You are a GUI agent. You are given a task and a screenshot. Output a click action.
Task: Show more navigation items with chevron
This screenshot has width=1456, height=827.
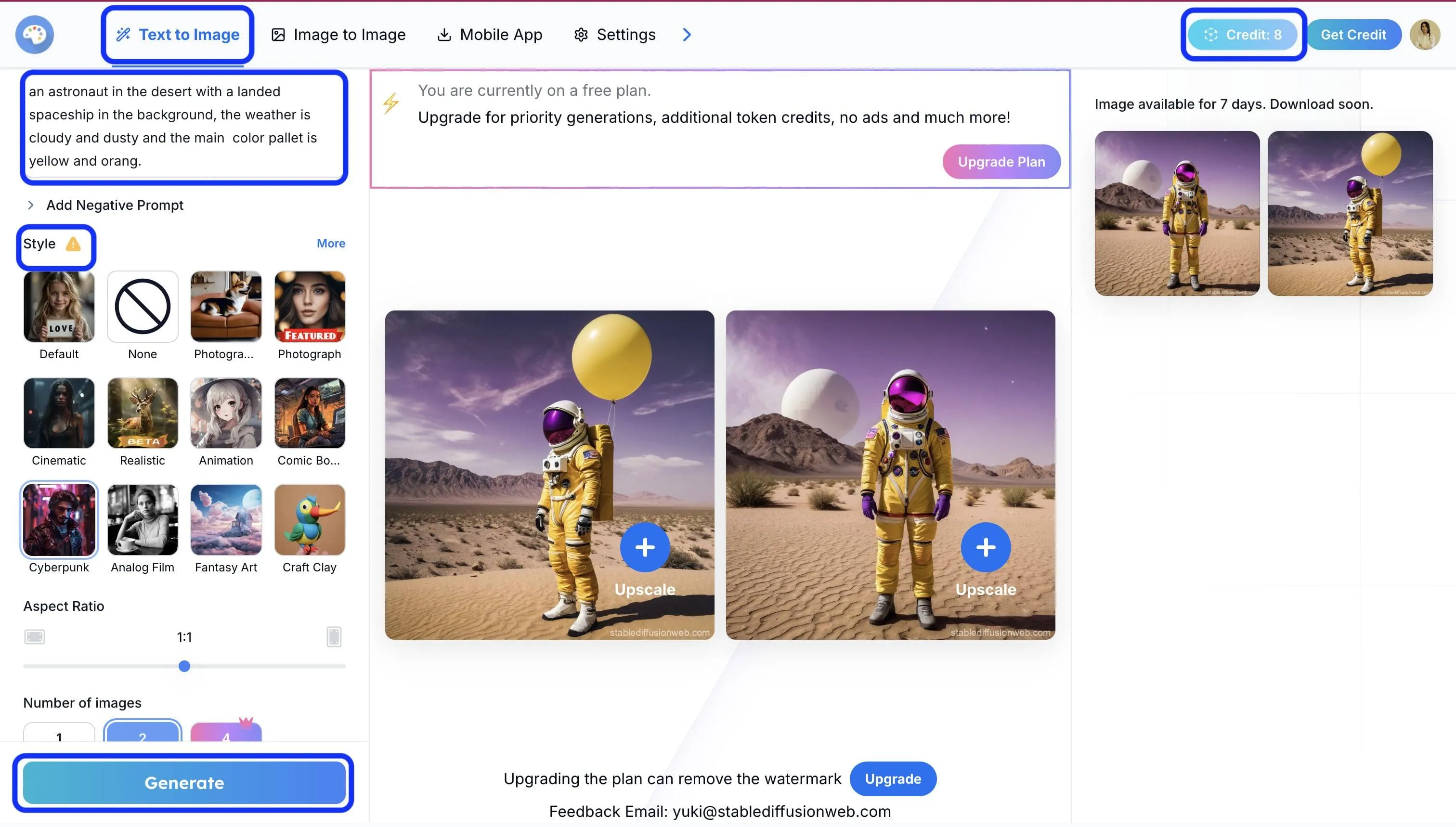pyautogui.click(x=687, y=35)
